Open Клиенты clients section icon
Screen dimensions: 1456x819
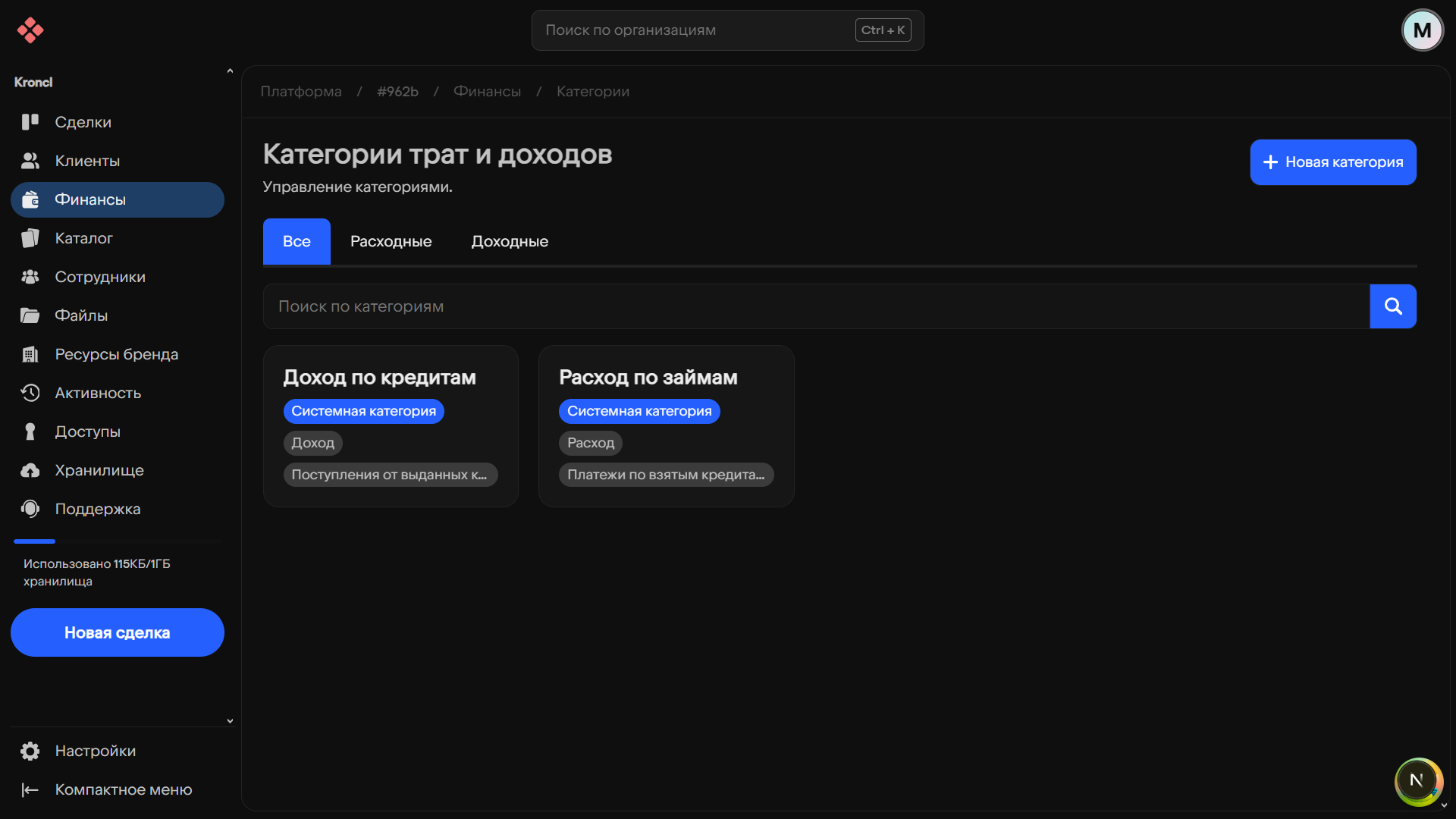point(30,161)
